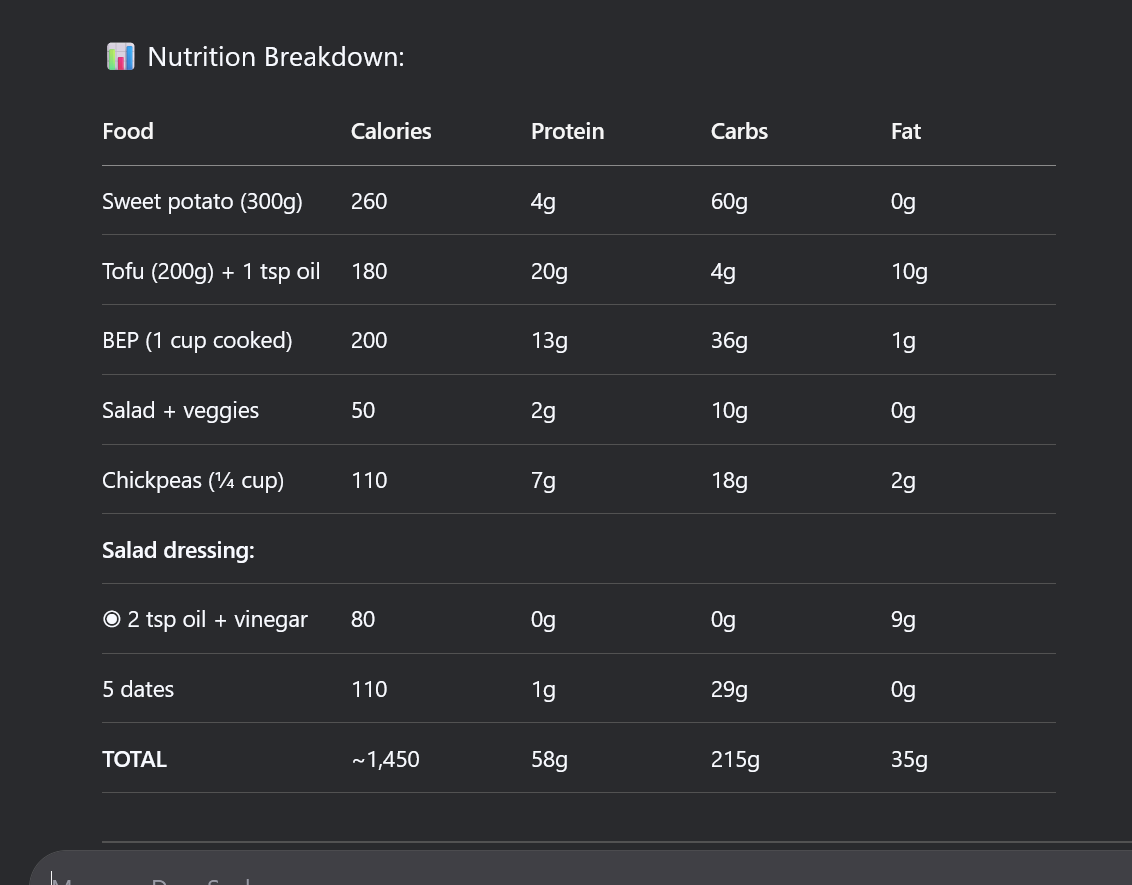The width and height of the screenshot is (1132, 885).
Task: Click the Protein column header
Action: (567, 132)
